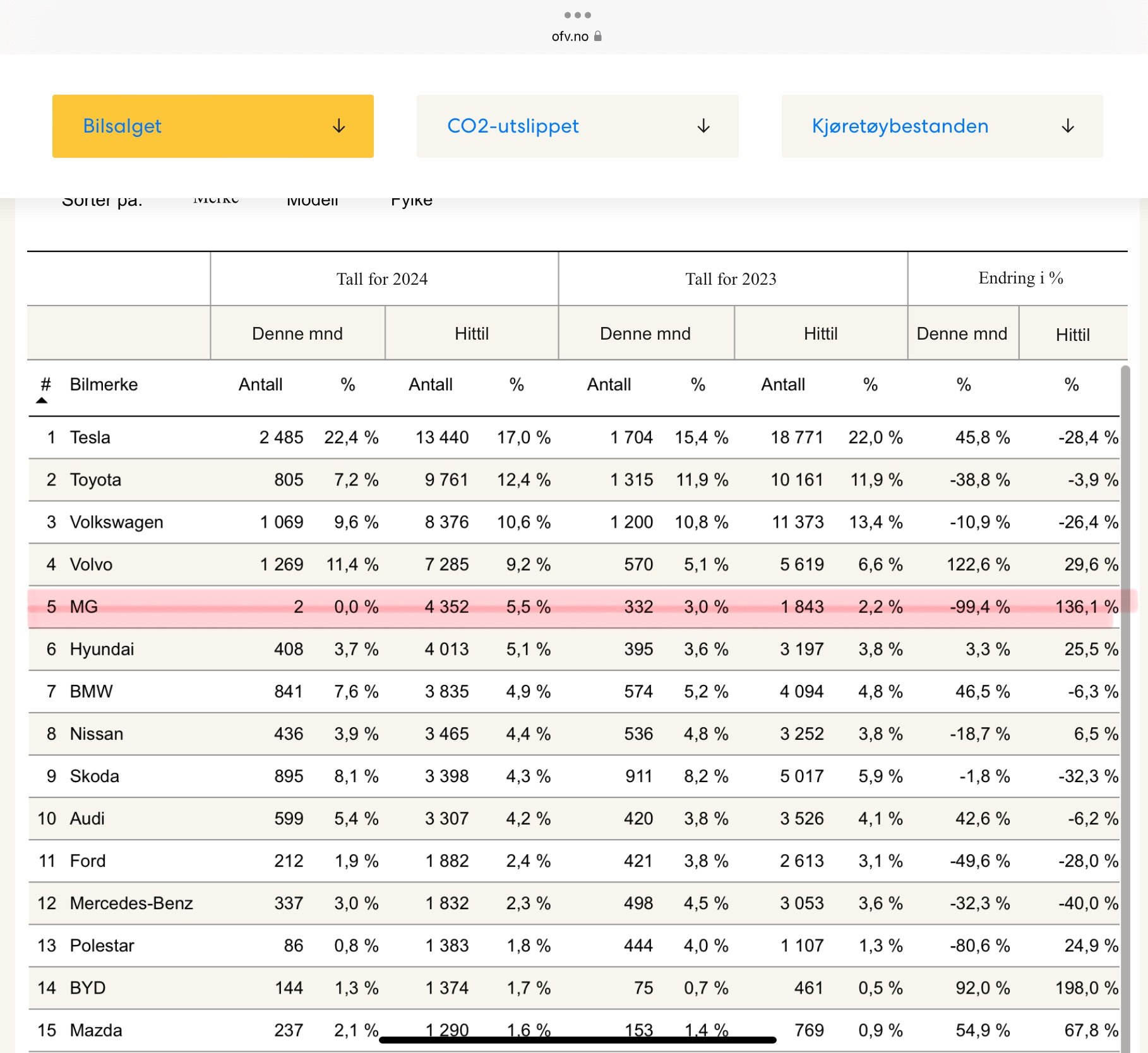Tap the home indicator bar at bottom

point(577,1040)
